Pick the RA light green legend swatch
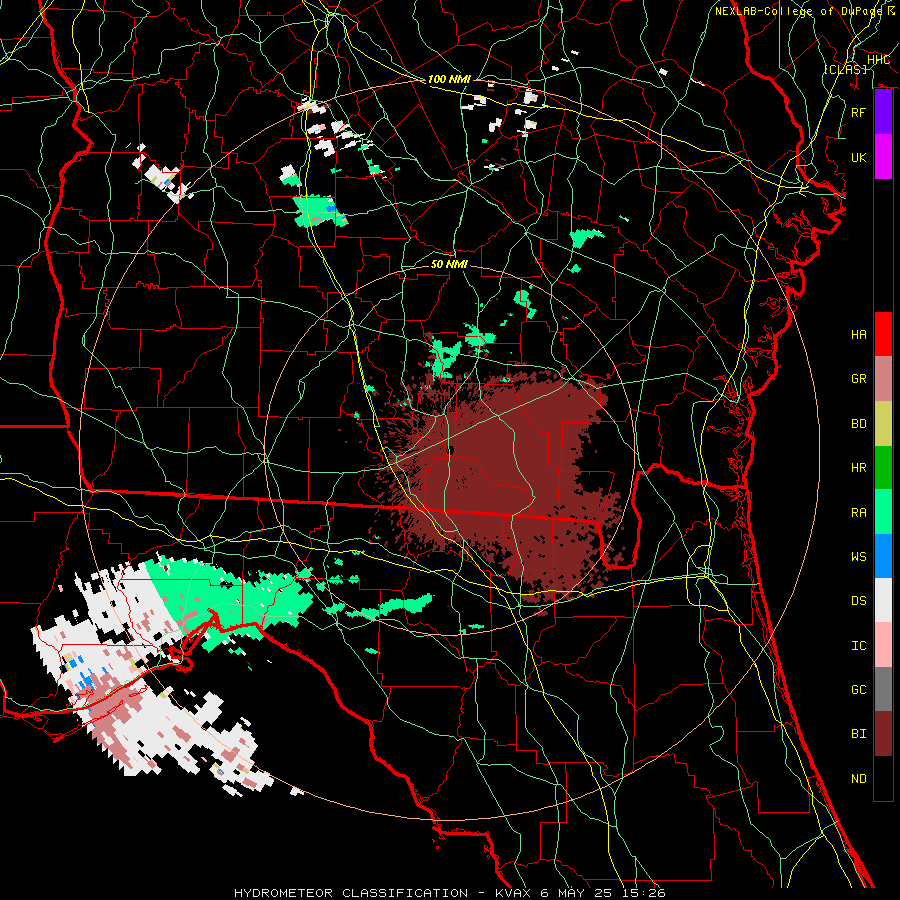Image resolution: width=900 pixels, height=900 pixels. pos(883,512)
